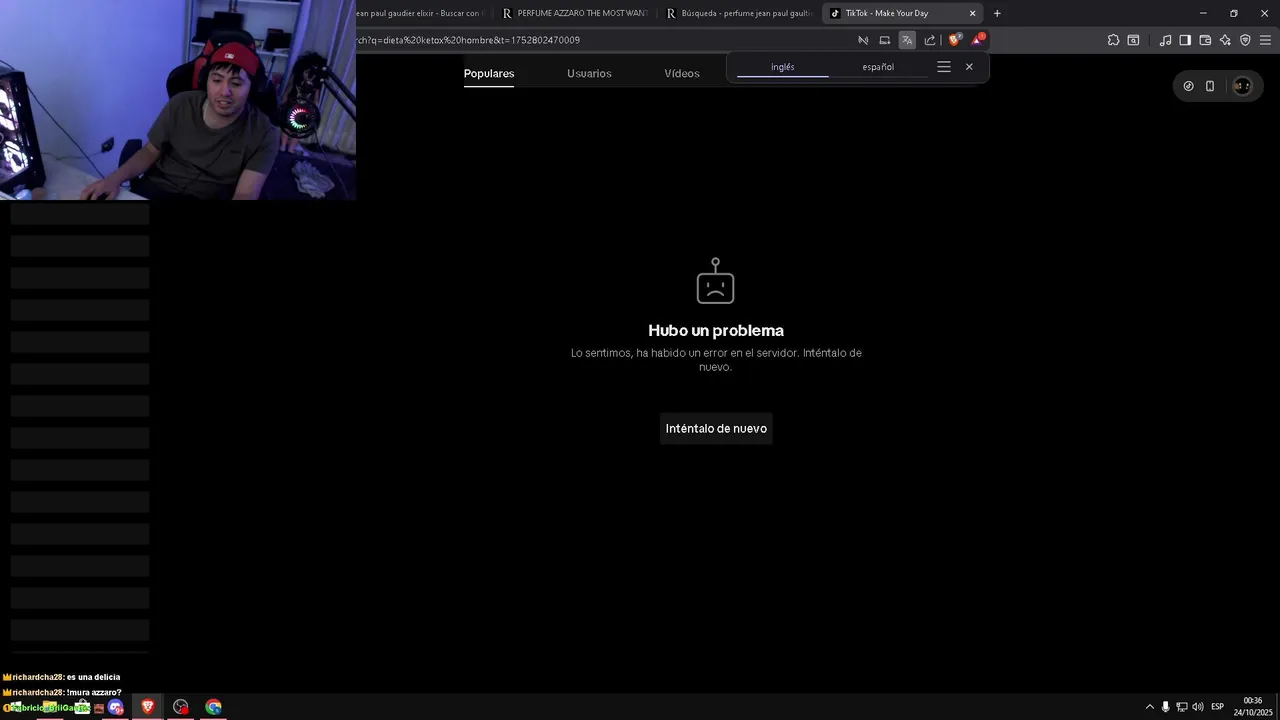Image resolution: width=1280 pixels, height=720 pixels.
Task: Select the Vídeos tab
Action: (x=682, y=73)
